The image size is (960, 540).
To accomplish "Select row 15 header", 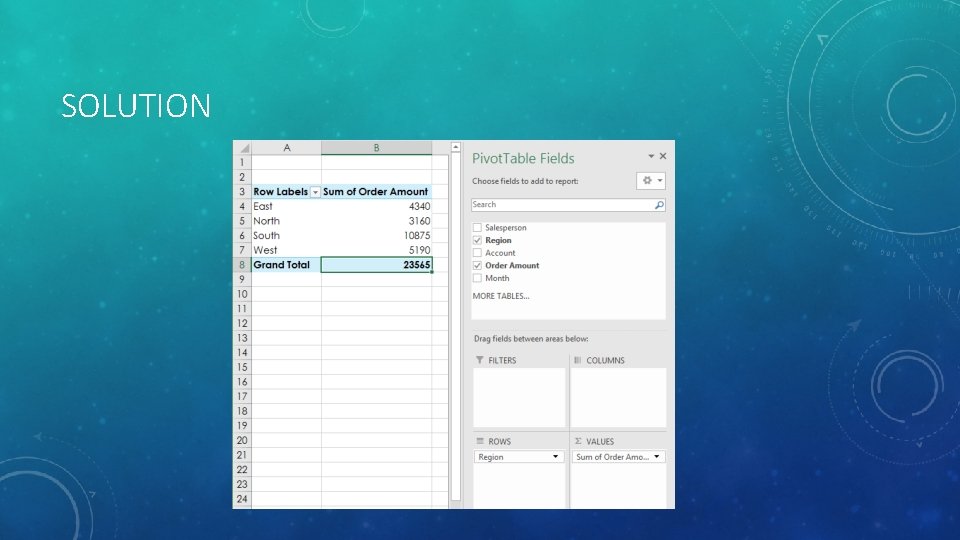I will pos(242,367).
